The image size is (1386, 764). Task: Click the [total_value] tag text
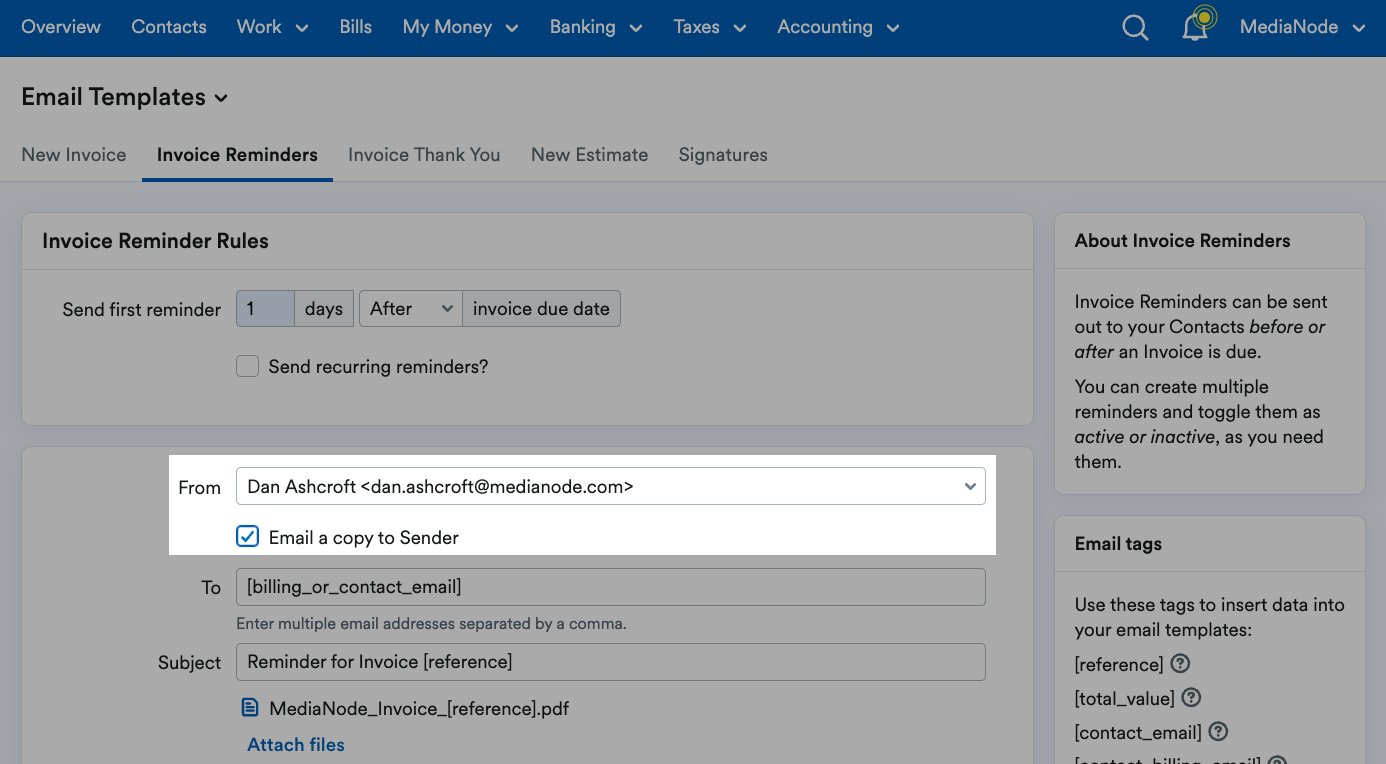(x=1125, y=699)
